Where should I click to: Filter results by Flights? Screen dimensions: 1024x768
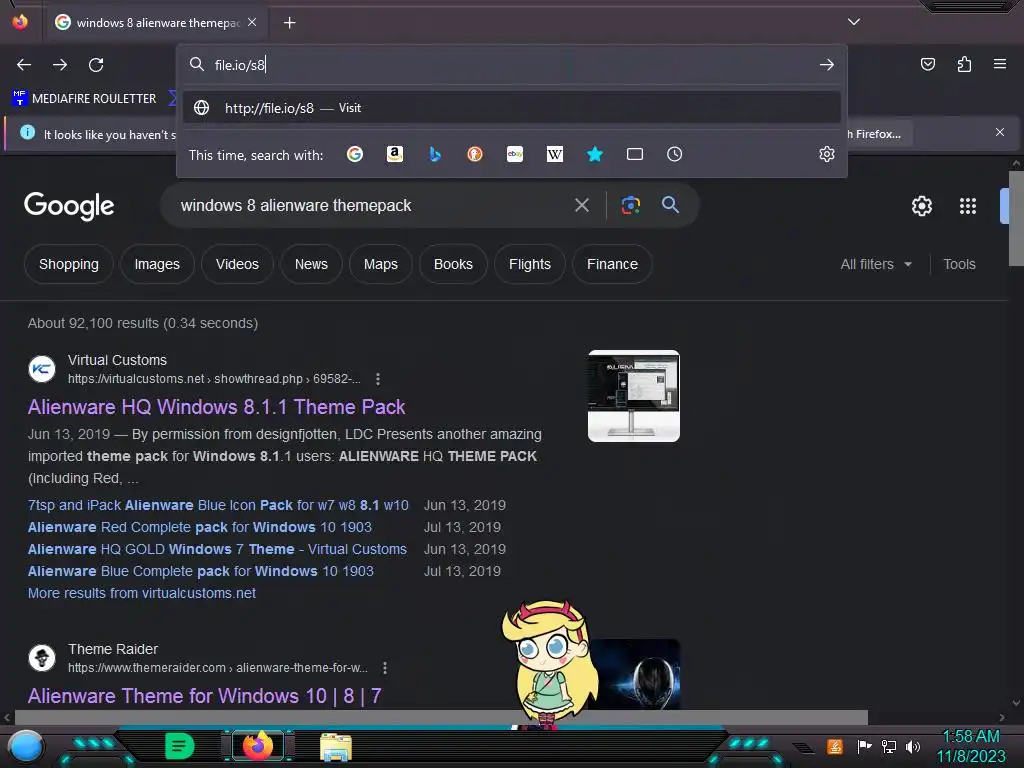coord(530,264)
